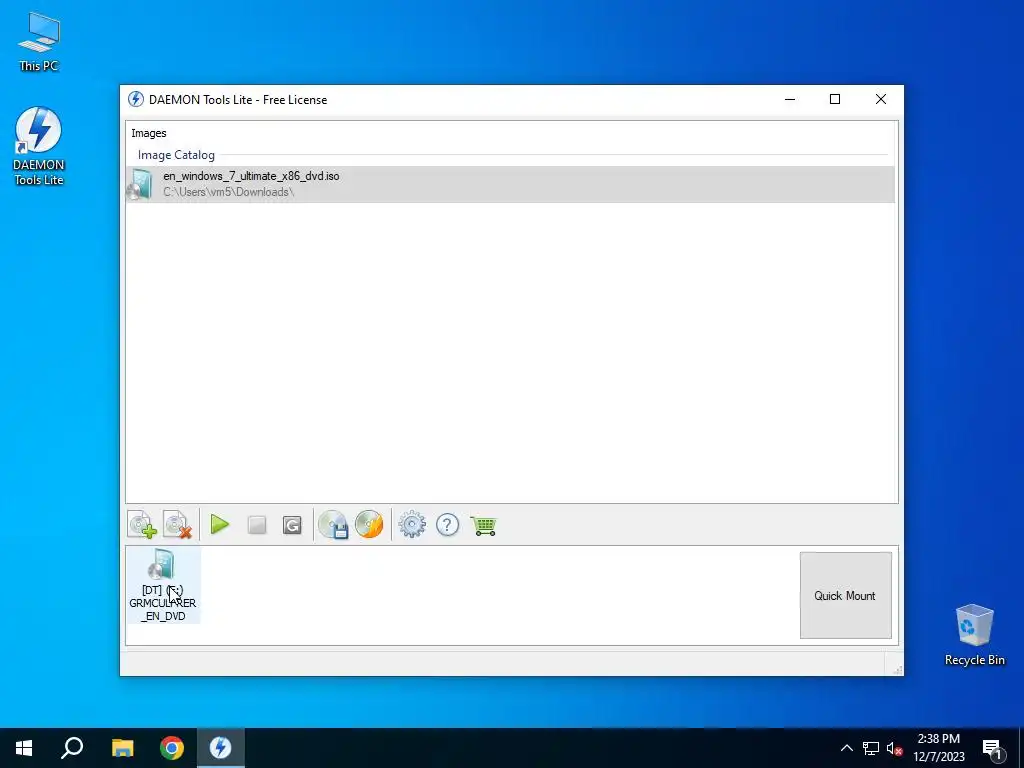Minimize the DAEMON Tools Lite window
1024x768 pixels.
tap(790, 99)
